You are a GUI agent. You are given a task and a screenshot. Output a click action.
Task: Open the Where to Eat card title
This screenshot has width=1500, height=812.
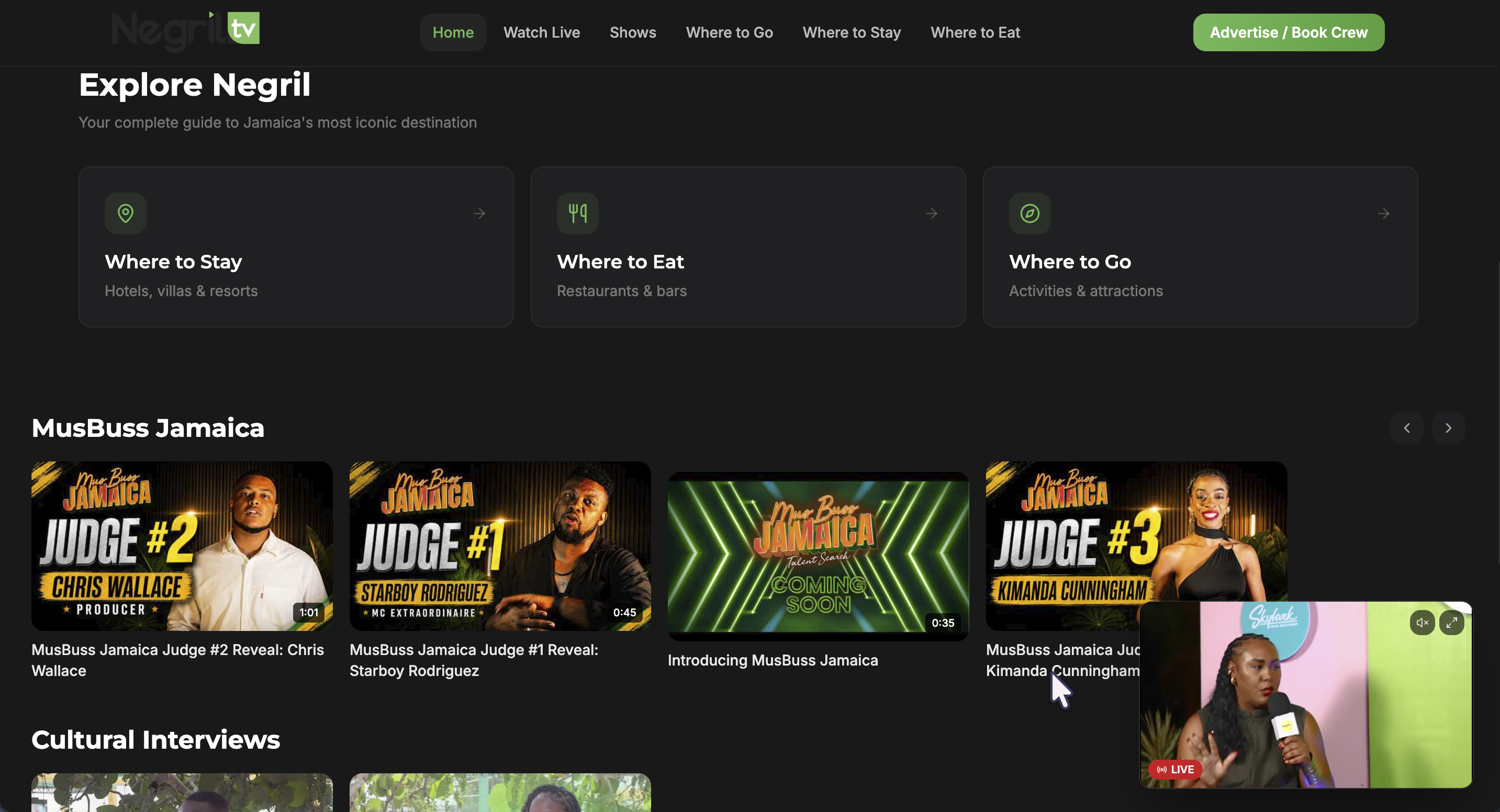[x=620, y=262]
